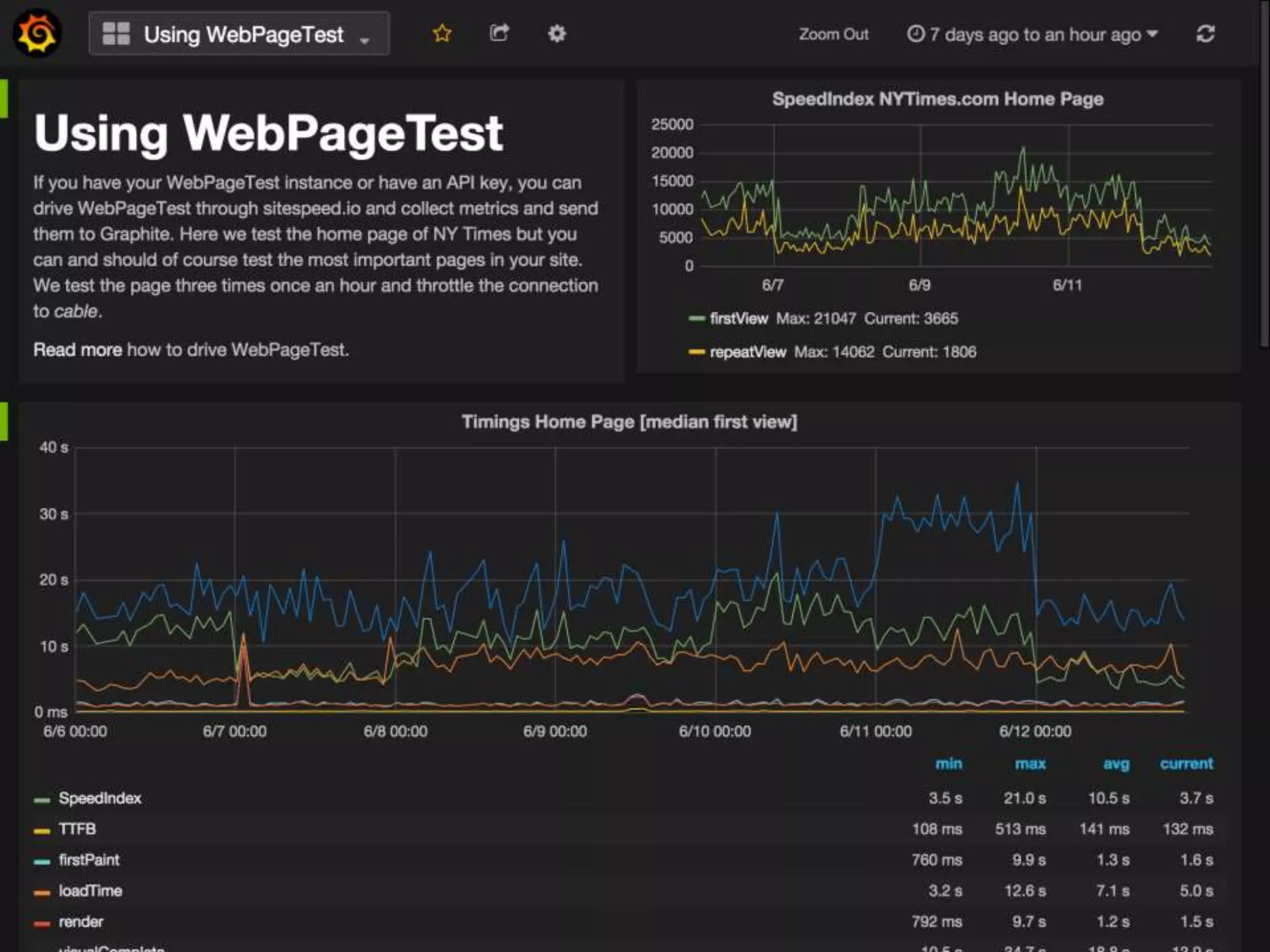The width and height of the screenshot is (1270, 952).
Task: Open Timings Home Page panel title menu
Action: pos(629,422)
